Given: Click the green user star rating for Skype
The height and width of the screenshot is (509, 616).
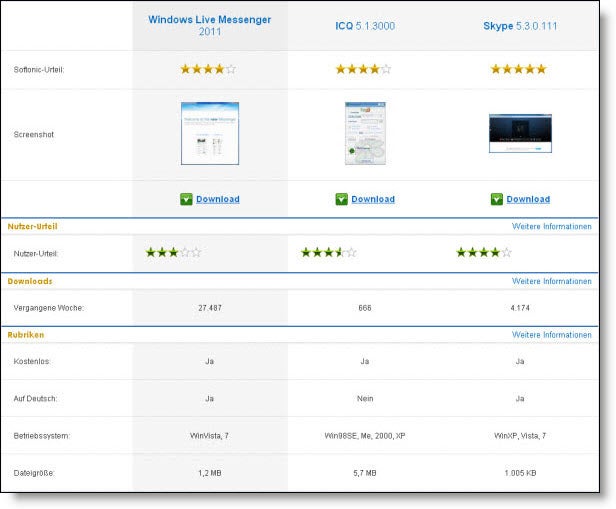Looking at the screenshot, I should click(484, 253).
